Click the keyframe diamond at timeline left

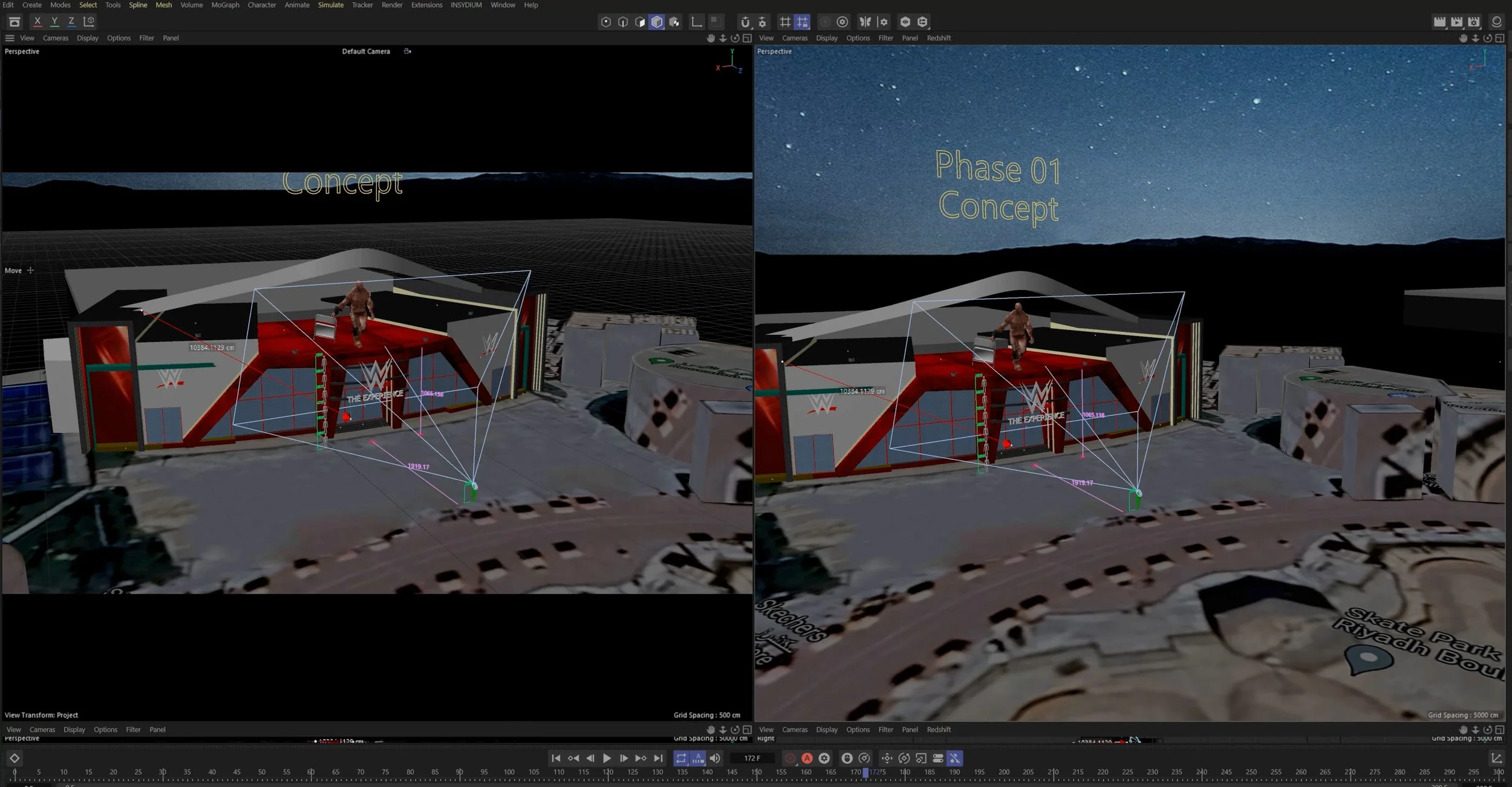(x=15, y=758)
